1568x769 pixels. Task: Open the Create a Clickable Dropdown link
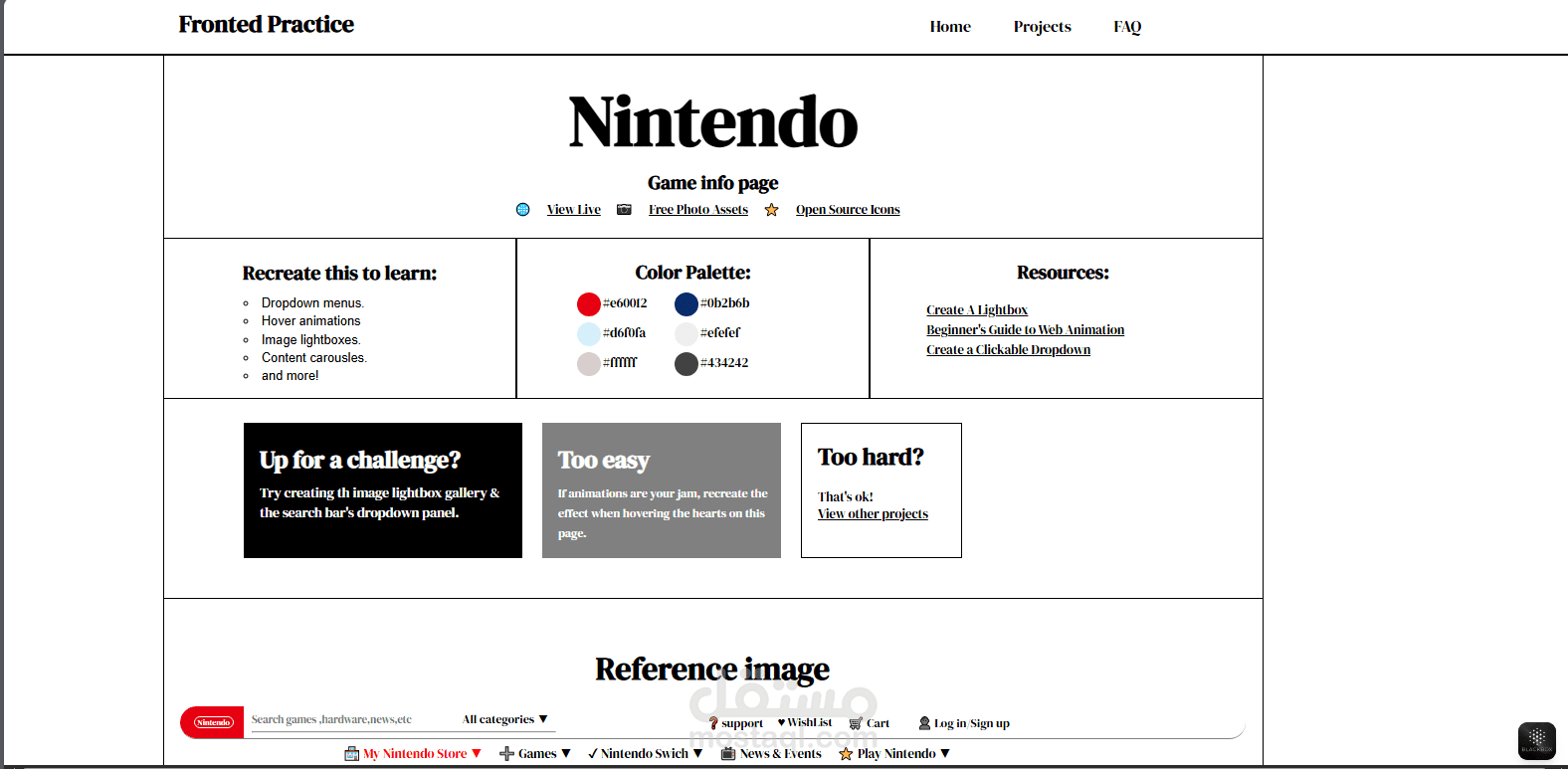(1009, 350)
